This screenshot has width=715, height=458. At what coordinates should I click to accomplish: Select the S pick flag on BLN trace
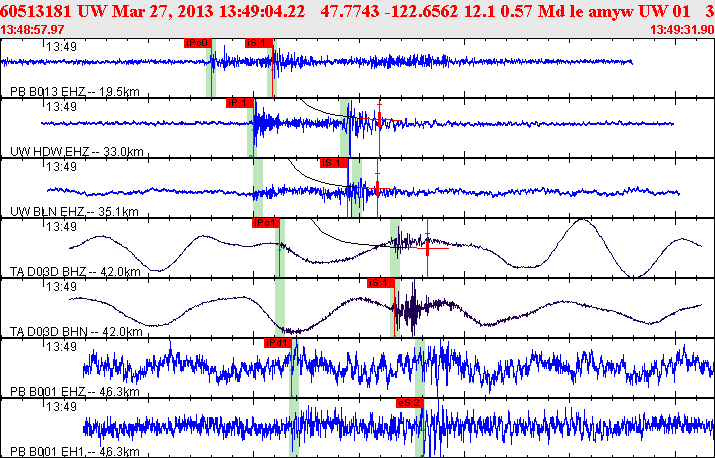333,162
